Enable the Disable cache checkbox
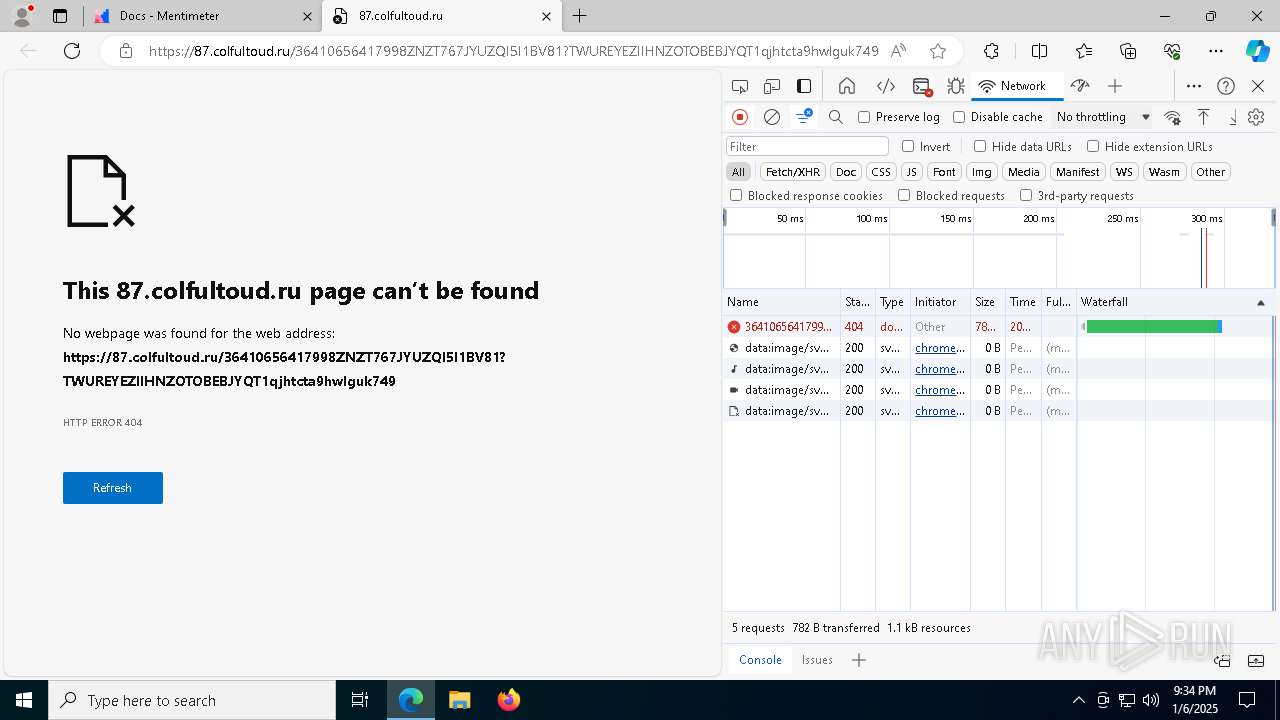1280x720 pixels. pos(959,117)
